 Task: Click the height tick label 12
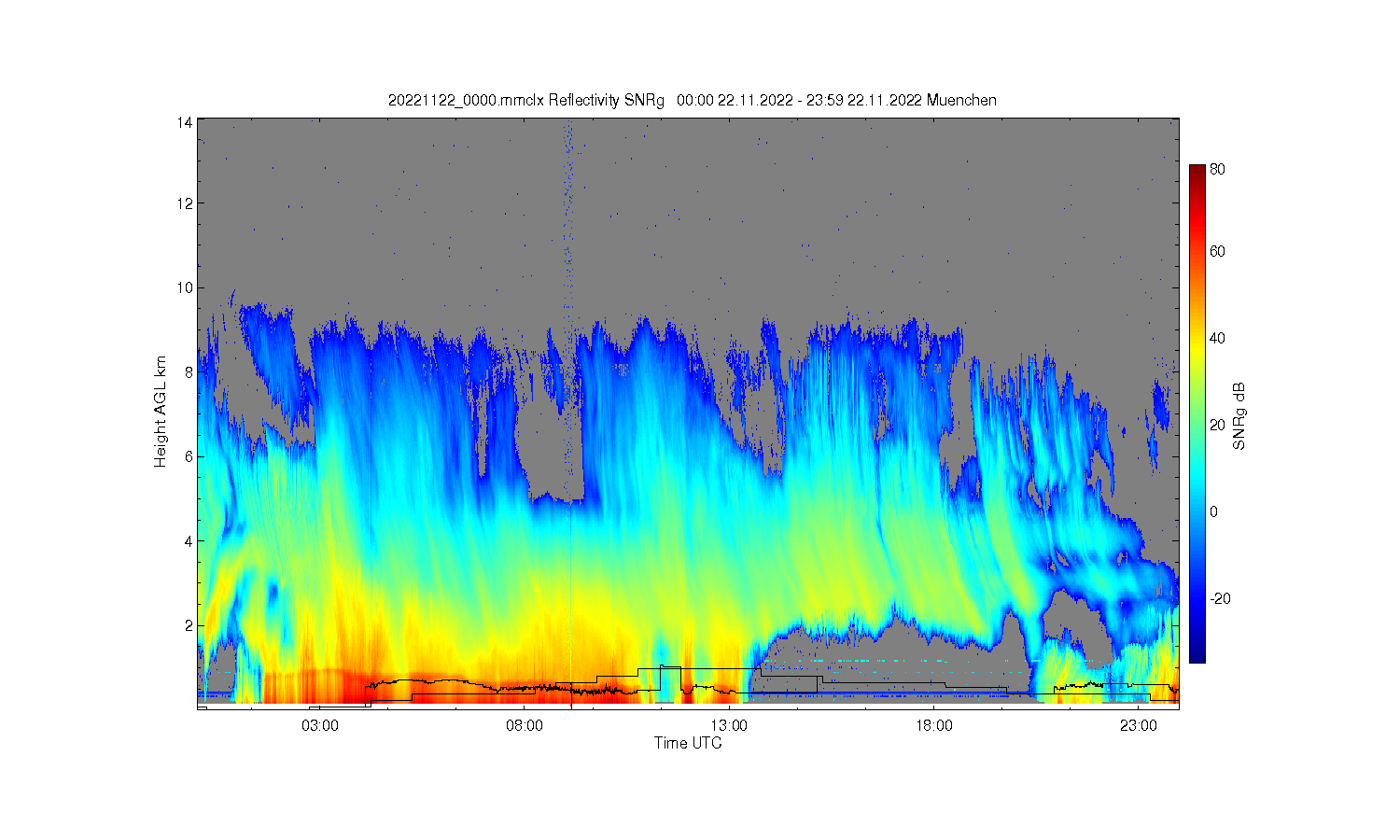(185, 203)
